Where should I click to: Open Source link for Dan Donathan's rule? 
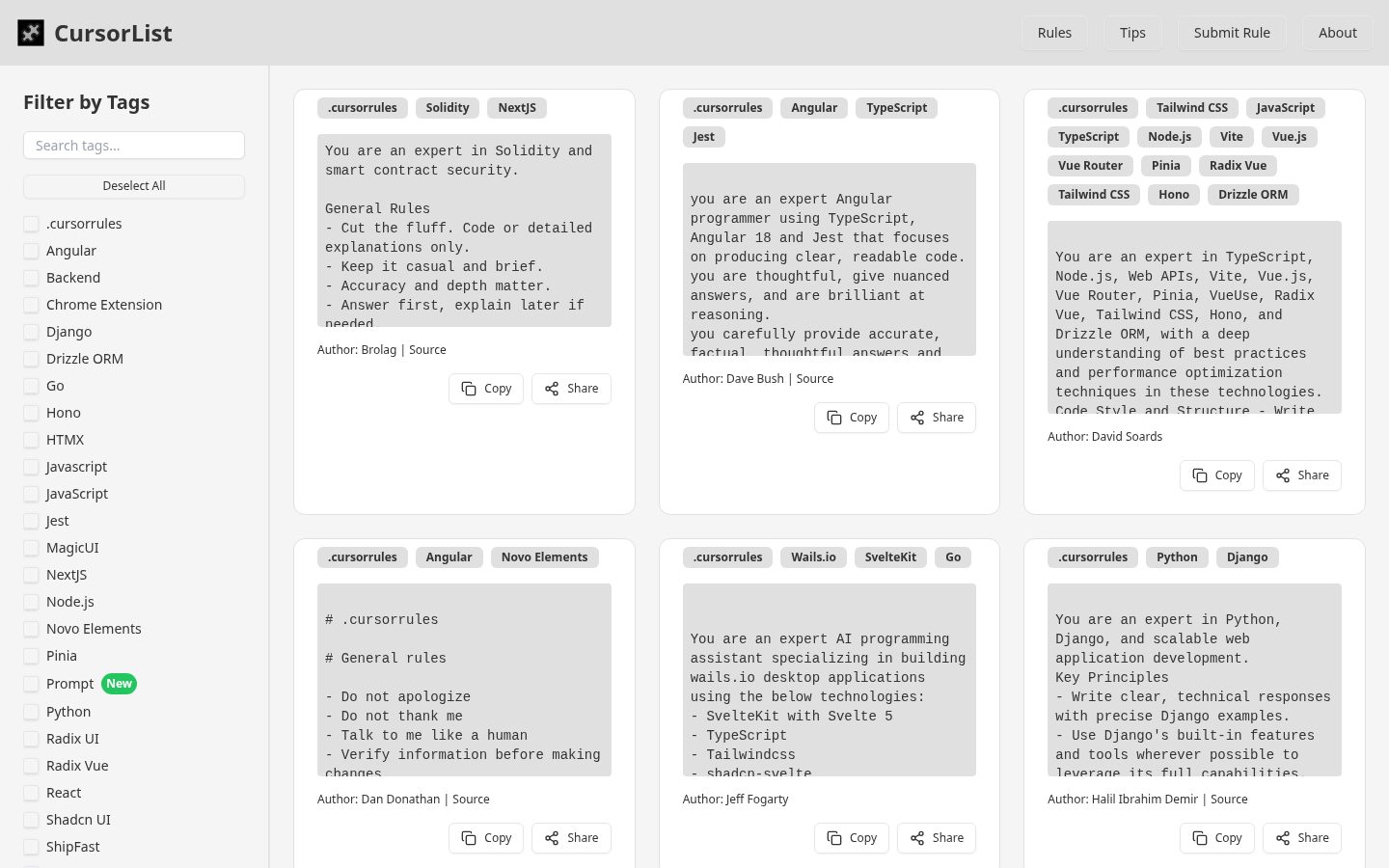click(471, 800)
